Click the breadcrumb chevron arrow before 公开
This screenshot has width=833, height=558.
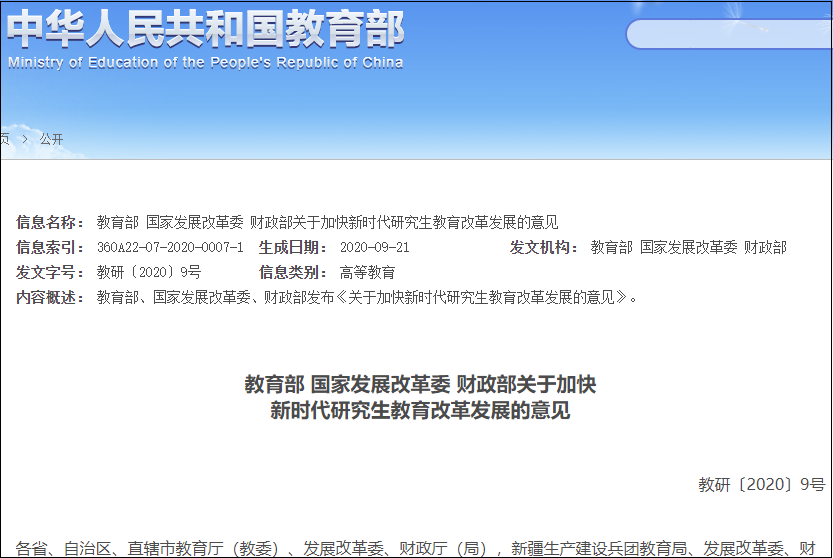point(25,139)
